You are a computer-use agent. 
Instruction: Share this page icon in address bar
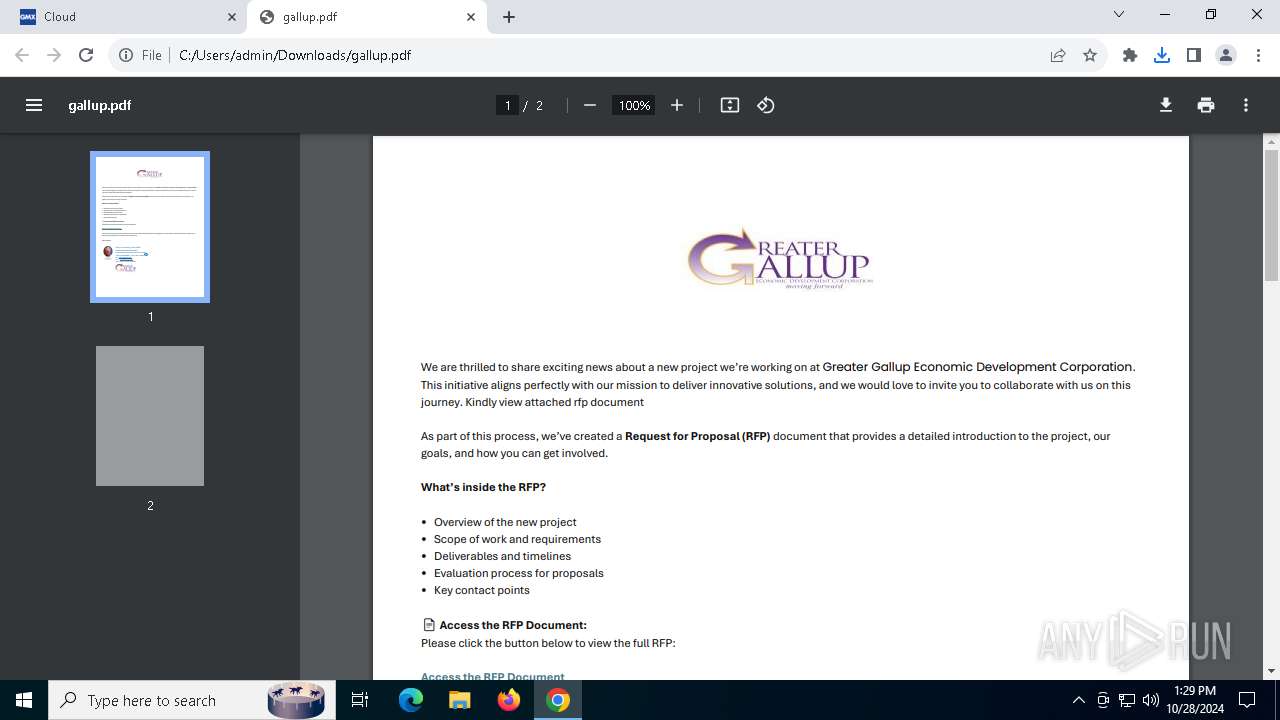click(1058, 55)
